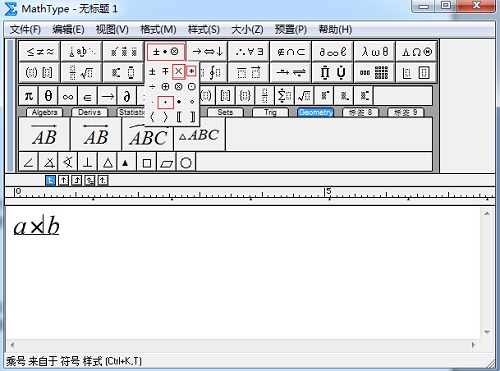Insert the left double square bracket

coord(179,117)
